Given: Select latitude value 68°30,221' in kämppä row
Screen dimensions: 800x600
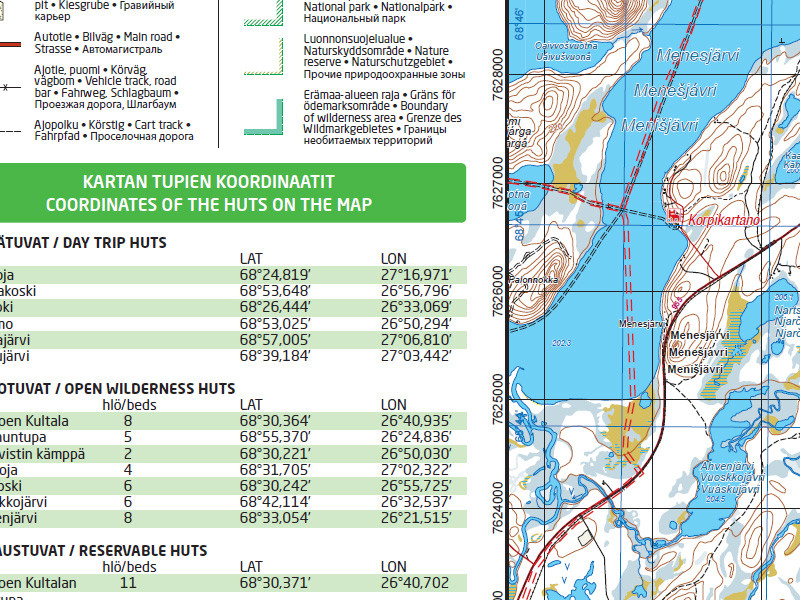Looking at the screenshot, I should pyautogui.click(x=275, y=454).
